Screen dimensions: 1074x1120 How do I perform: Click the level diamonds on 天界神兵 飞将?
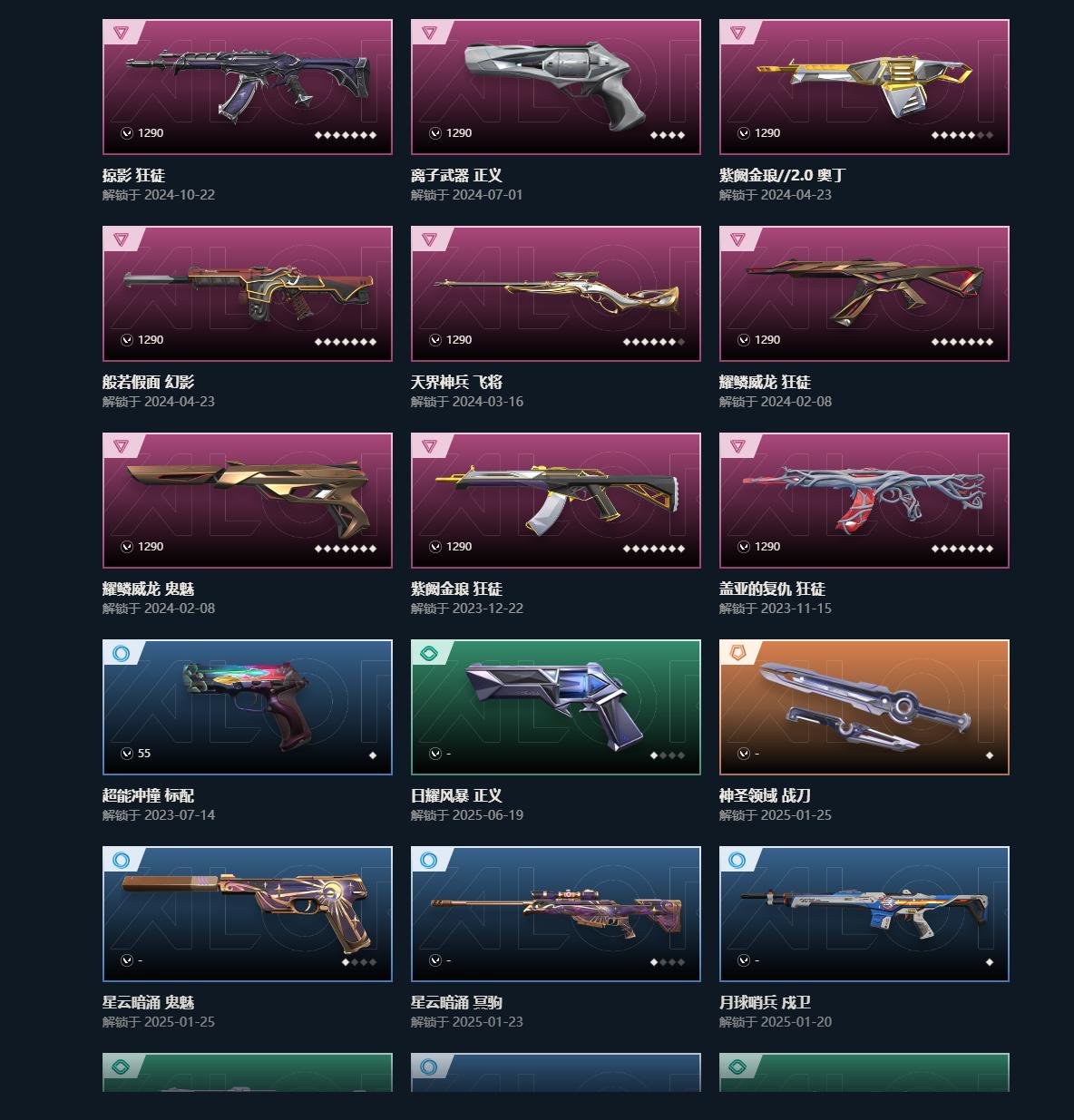click(654, 342)
